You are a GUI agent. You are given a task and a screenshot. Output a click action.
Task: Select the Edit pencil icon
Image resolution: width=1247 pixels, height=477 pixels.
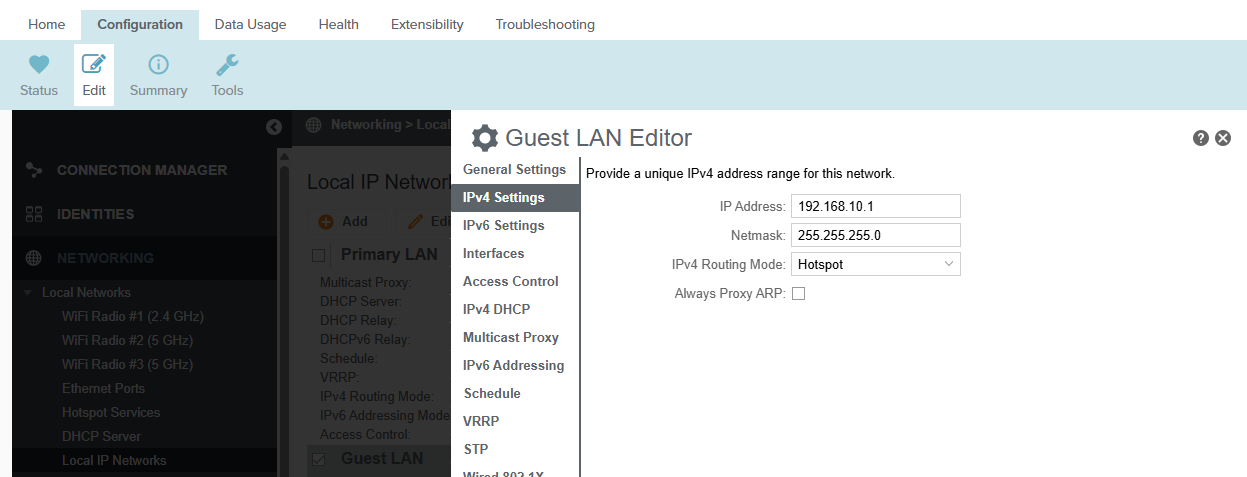(94, 65)
